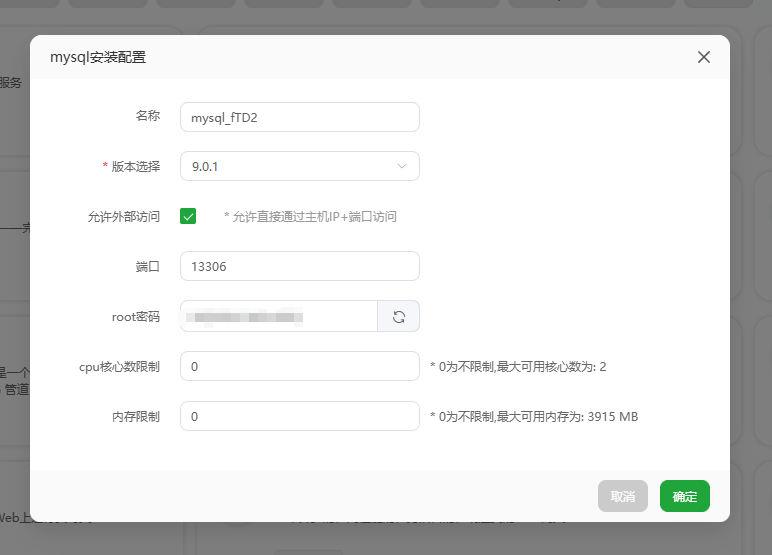The image size is (772, 555).
Task: Focus the 名称 field containing mysql_fTD2
Action: (299, 117)
